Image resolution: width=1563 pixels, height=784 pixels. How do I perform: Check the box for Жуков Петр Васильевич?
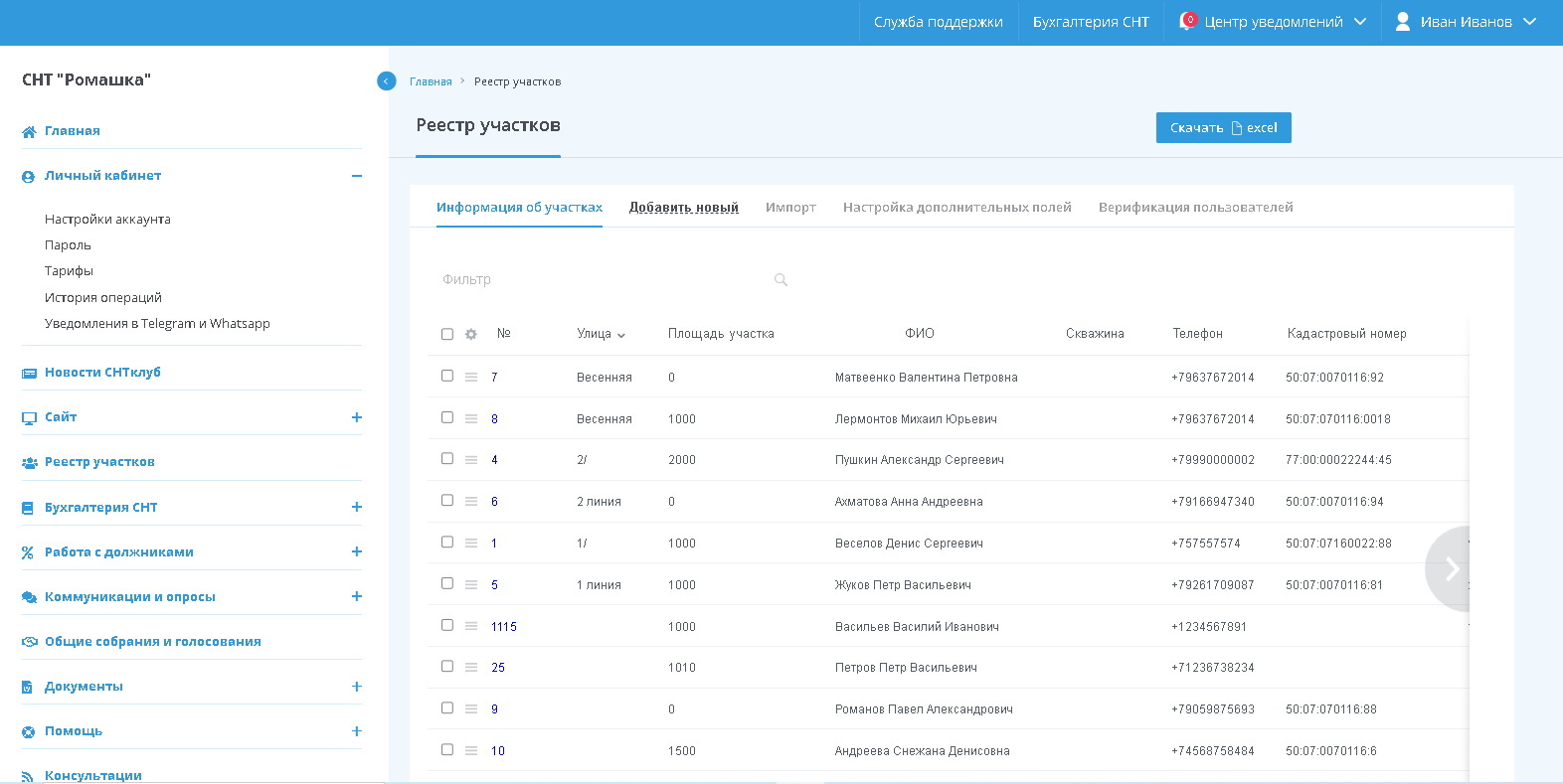click(x=447, y=583)
